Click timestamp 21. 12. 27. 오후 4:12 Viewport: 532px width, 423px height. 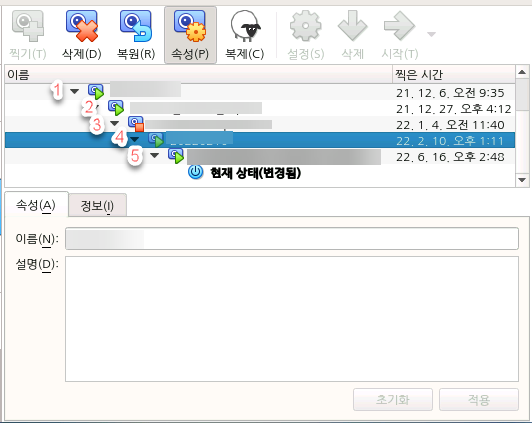[x=454, y=109]
